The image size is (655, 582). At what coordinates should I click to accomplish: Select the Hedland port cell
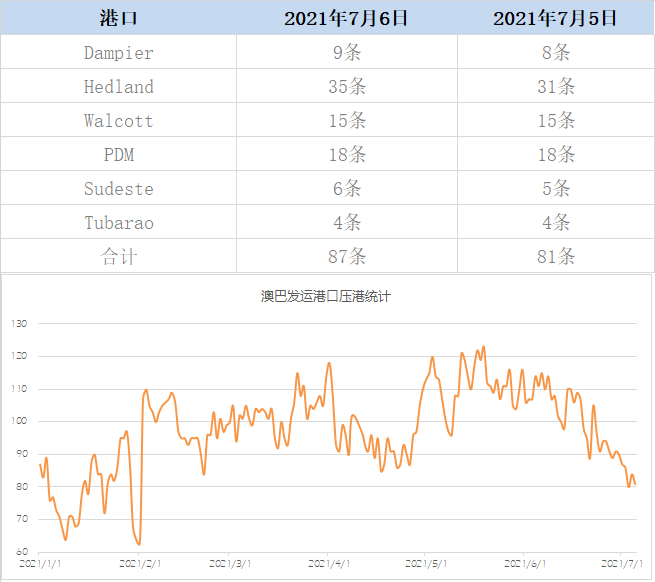(x=118, y=86)
